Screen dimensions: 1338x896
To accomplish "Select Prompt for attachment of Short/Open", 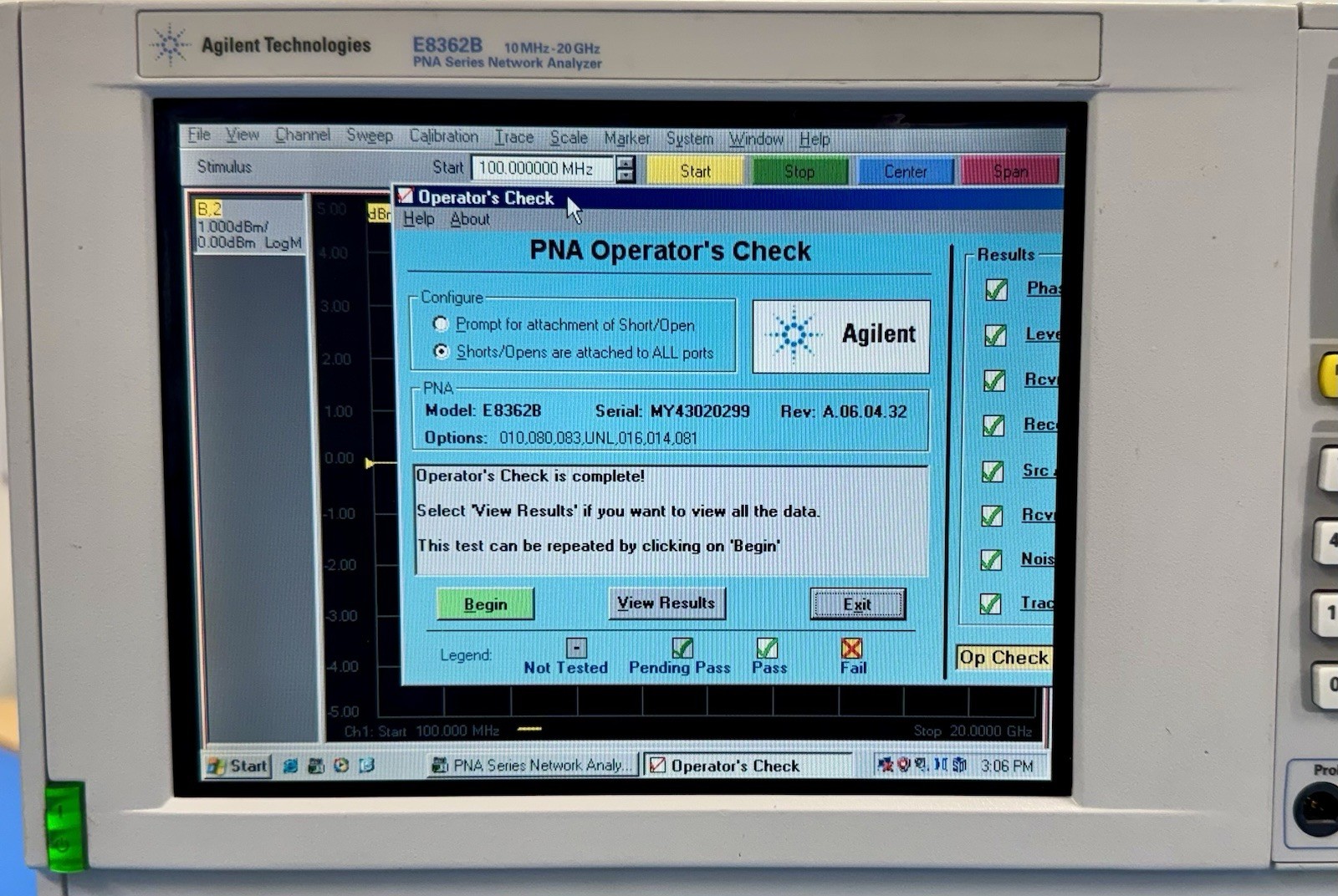I will coord(441,323).
